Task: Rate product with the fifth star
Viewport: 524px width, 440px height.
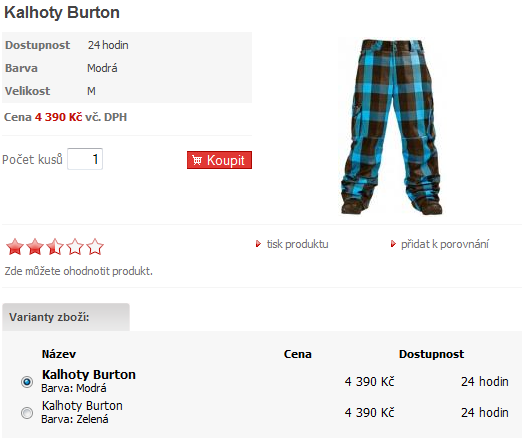Action: click(95, 247)
